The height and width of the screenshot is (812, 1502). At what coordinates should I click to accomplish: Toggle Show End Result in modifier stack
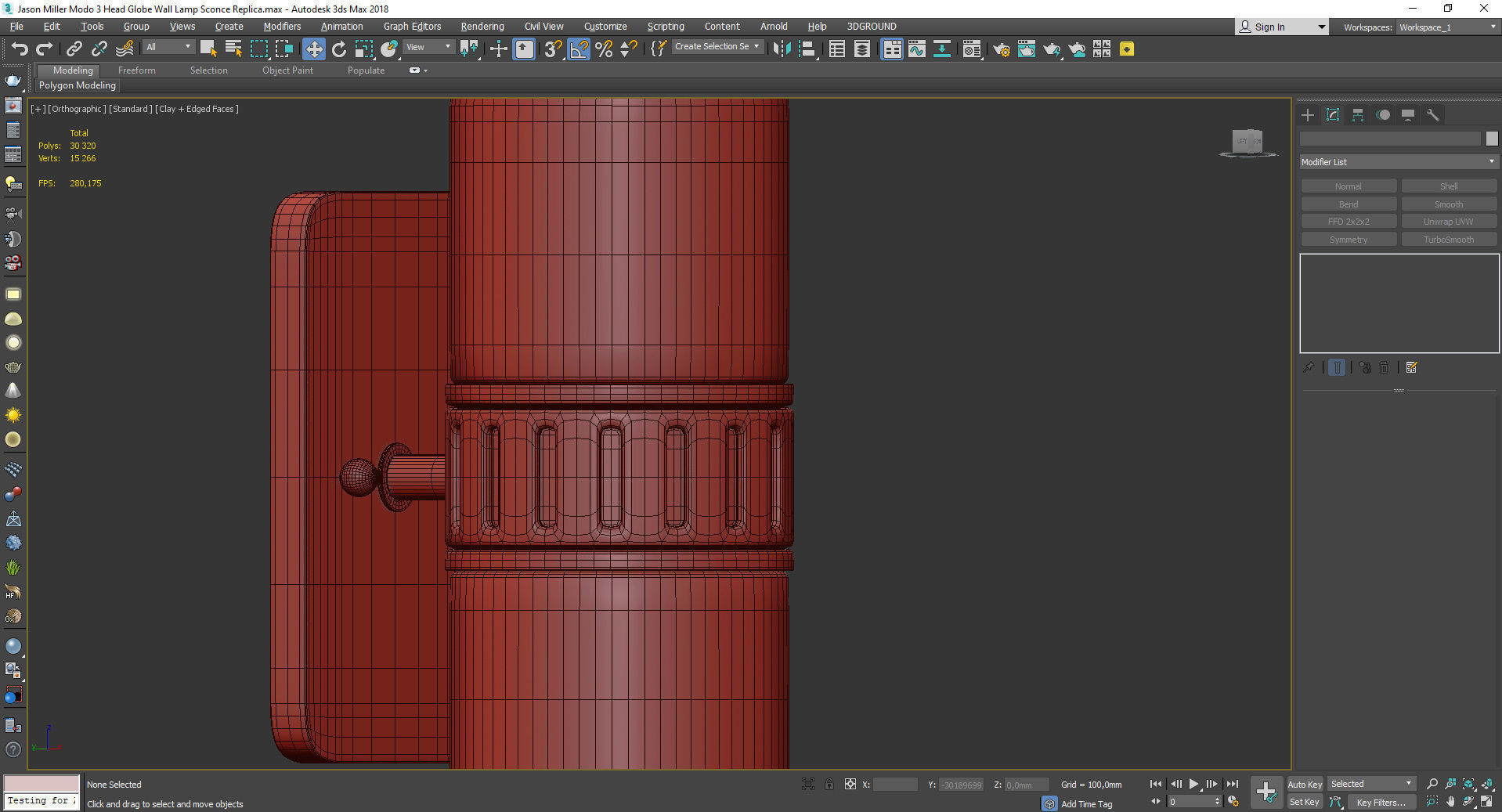coord(1337,367)
